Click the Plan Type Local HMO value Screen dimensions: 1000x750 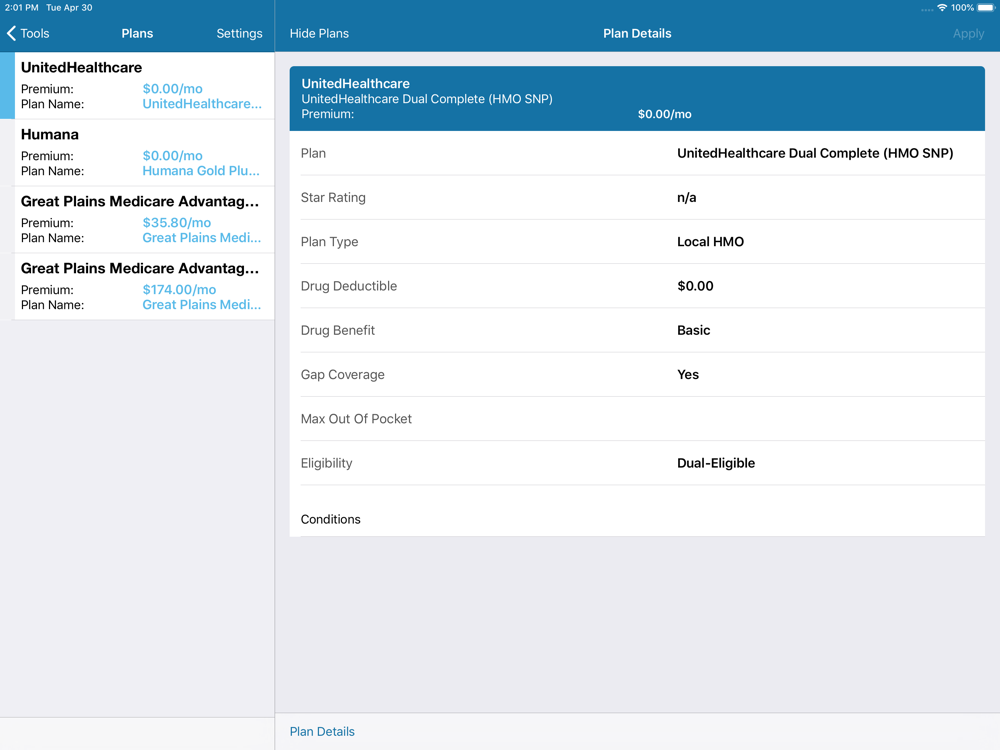tap(710, 242)
